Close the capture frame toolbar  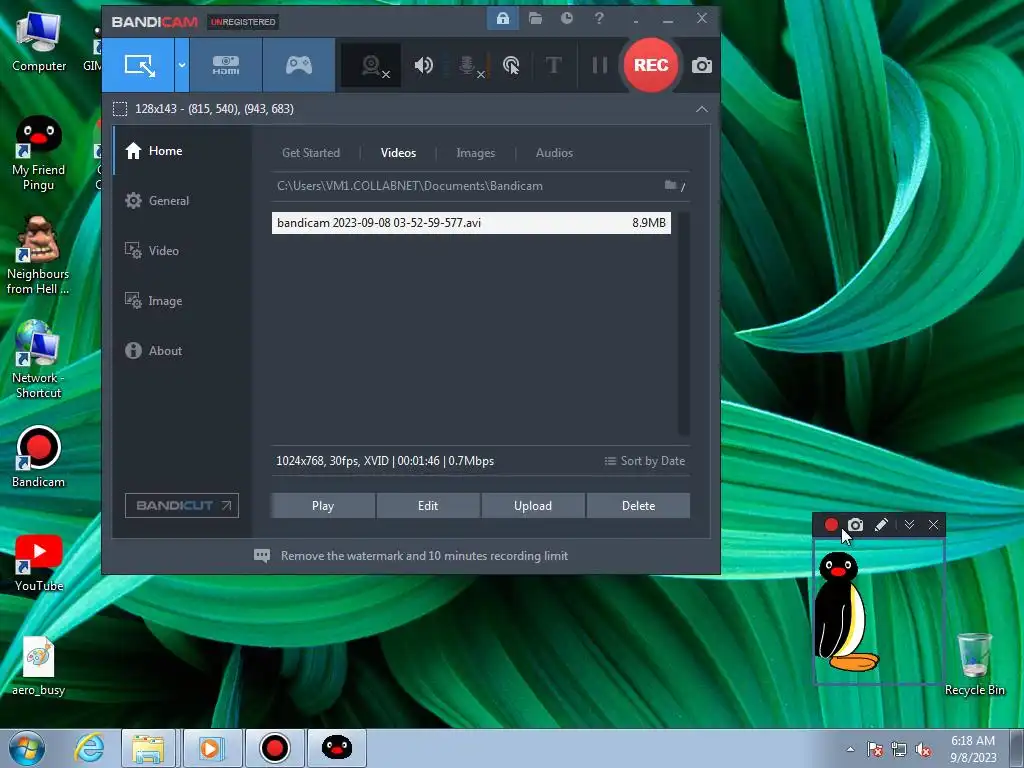tap(933, 524)
